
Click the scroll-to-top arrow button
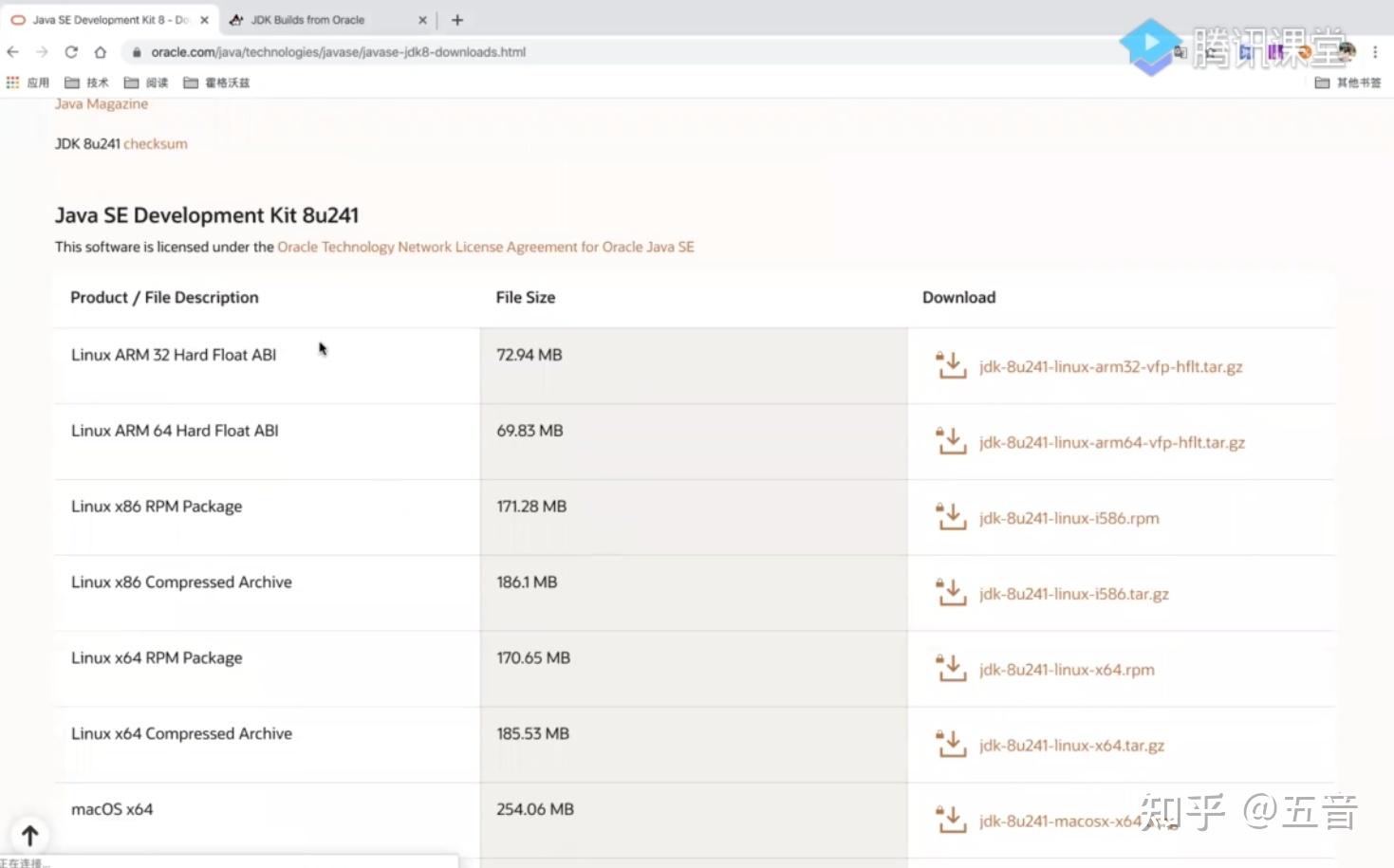click(30, 835)
